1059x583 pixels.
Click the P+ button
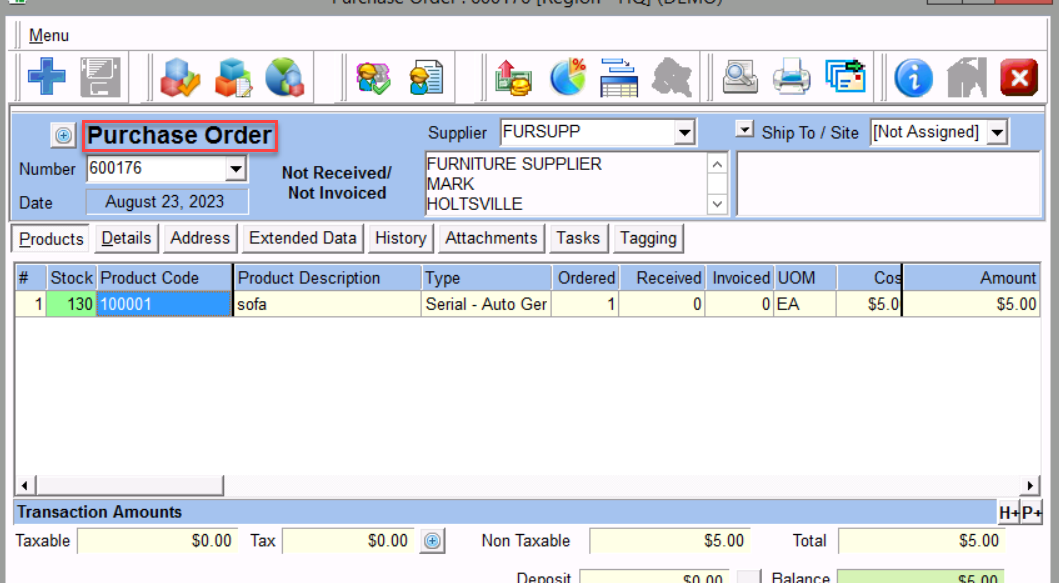point(1031,512)
